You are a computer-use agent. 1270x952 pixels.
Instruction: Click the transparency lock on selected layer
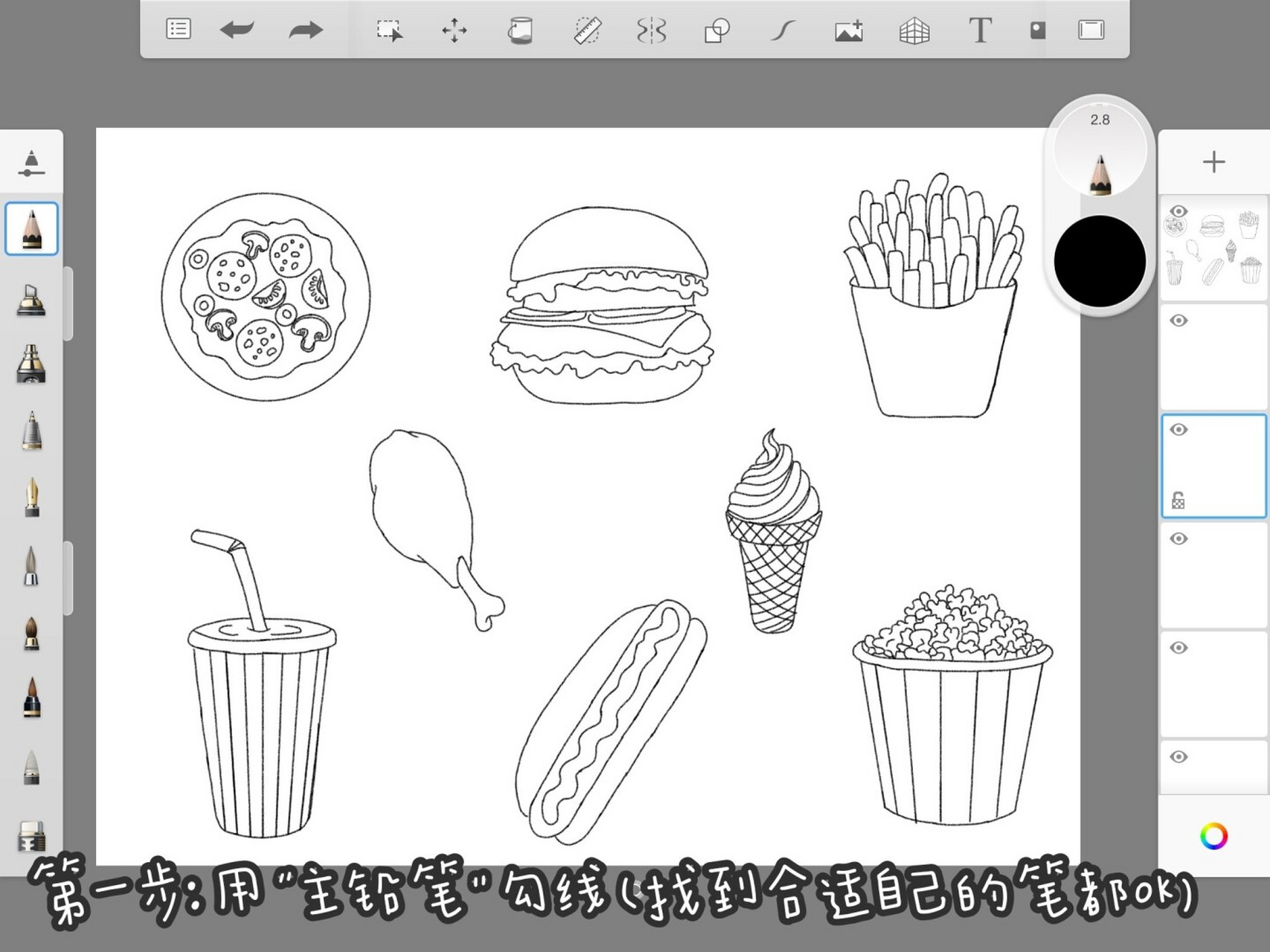tap(1178, 501)
